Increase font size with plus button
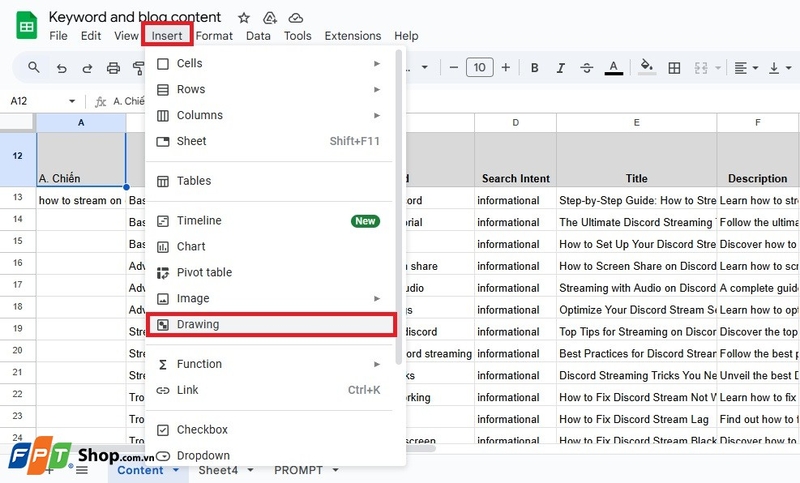The height and width of the screenshot is (483, 800). 505,67
